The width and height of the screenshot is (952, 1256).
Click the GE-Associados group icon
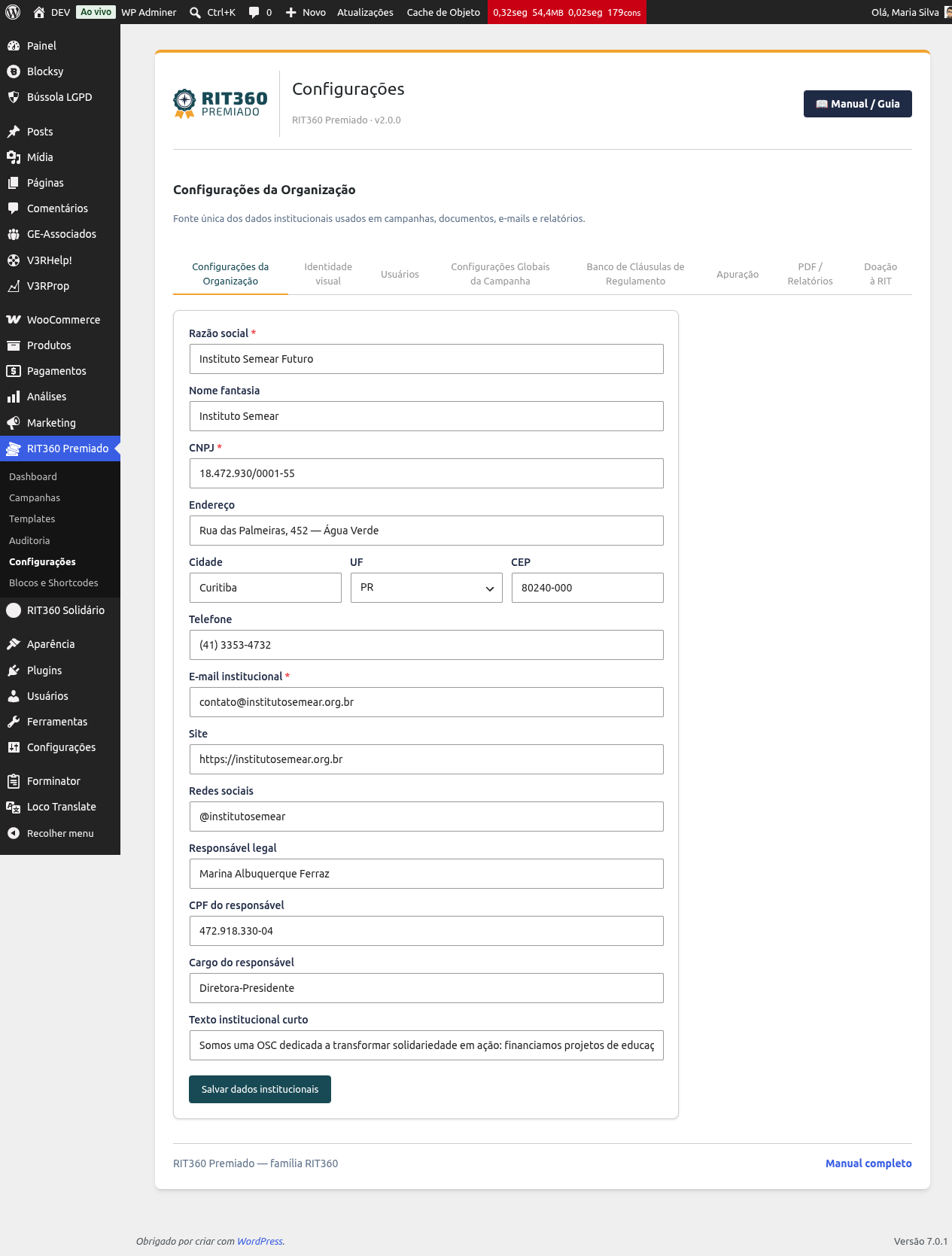14,234
